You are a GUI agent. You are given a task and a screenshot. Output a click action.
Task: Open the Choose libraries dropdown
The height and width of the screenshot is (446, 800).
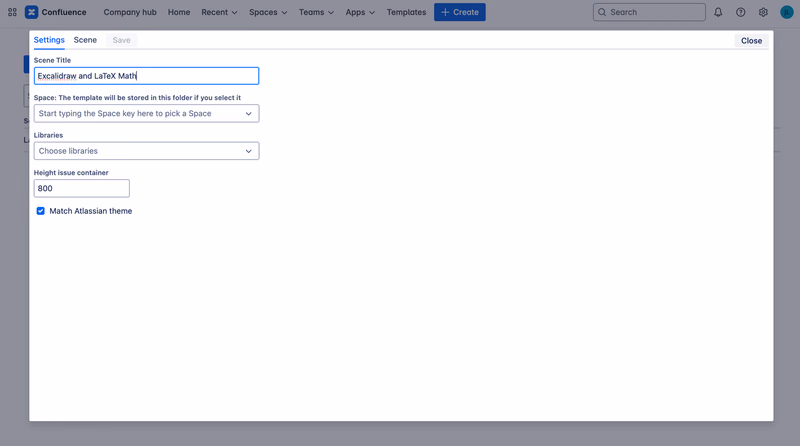[146, 151]
